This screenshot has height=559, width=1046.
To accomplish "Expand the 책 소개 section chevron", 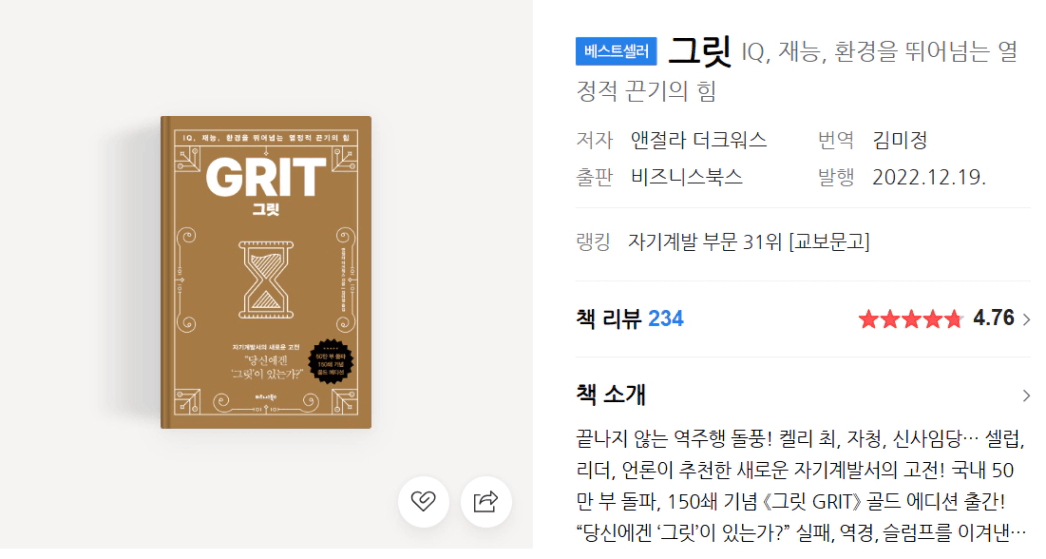I will click(1025, 396).
